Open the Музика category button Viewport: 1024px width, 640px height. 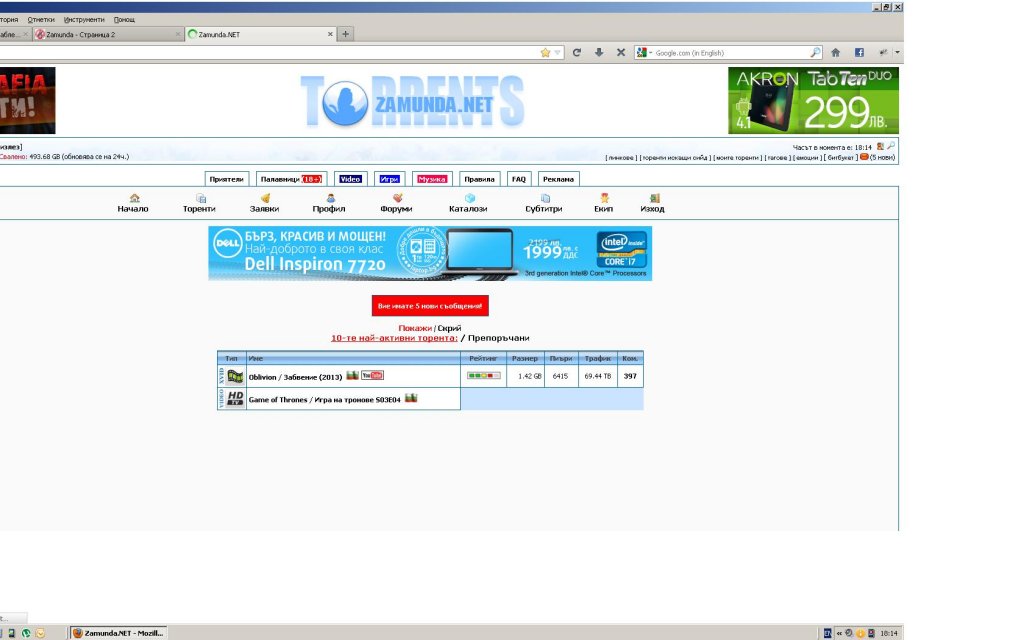pyautogui.click(x=432, y=179)
